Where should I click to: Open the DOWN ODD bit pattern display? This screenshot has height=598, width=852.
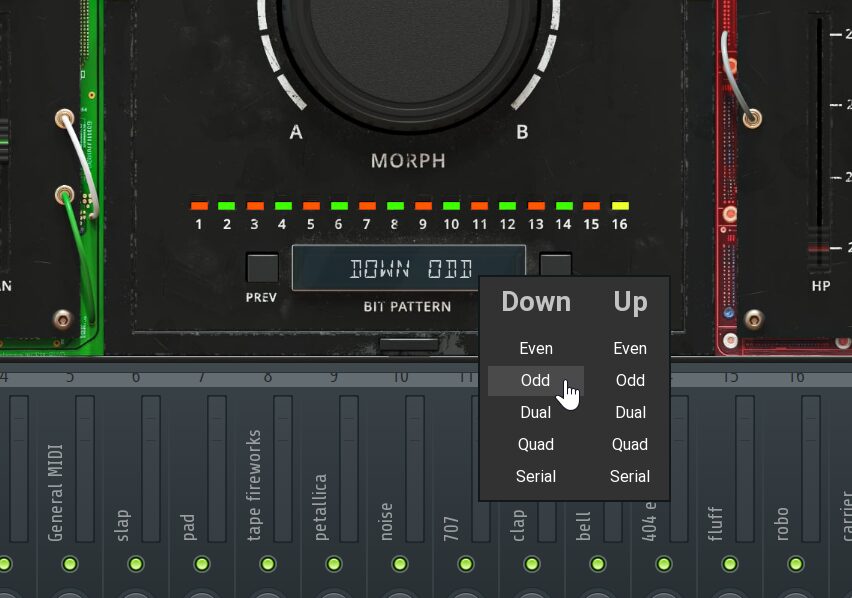point(409,268)
